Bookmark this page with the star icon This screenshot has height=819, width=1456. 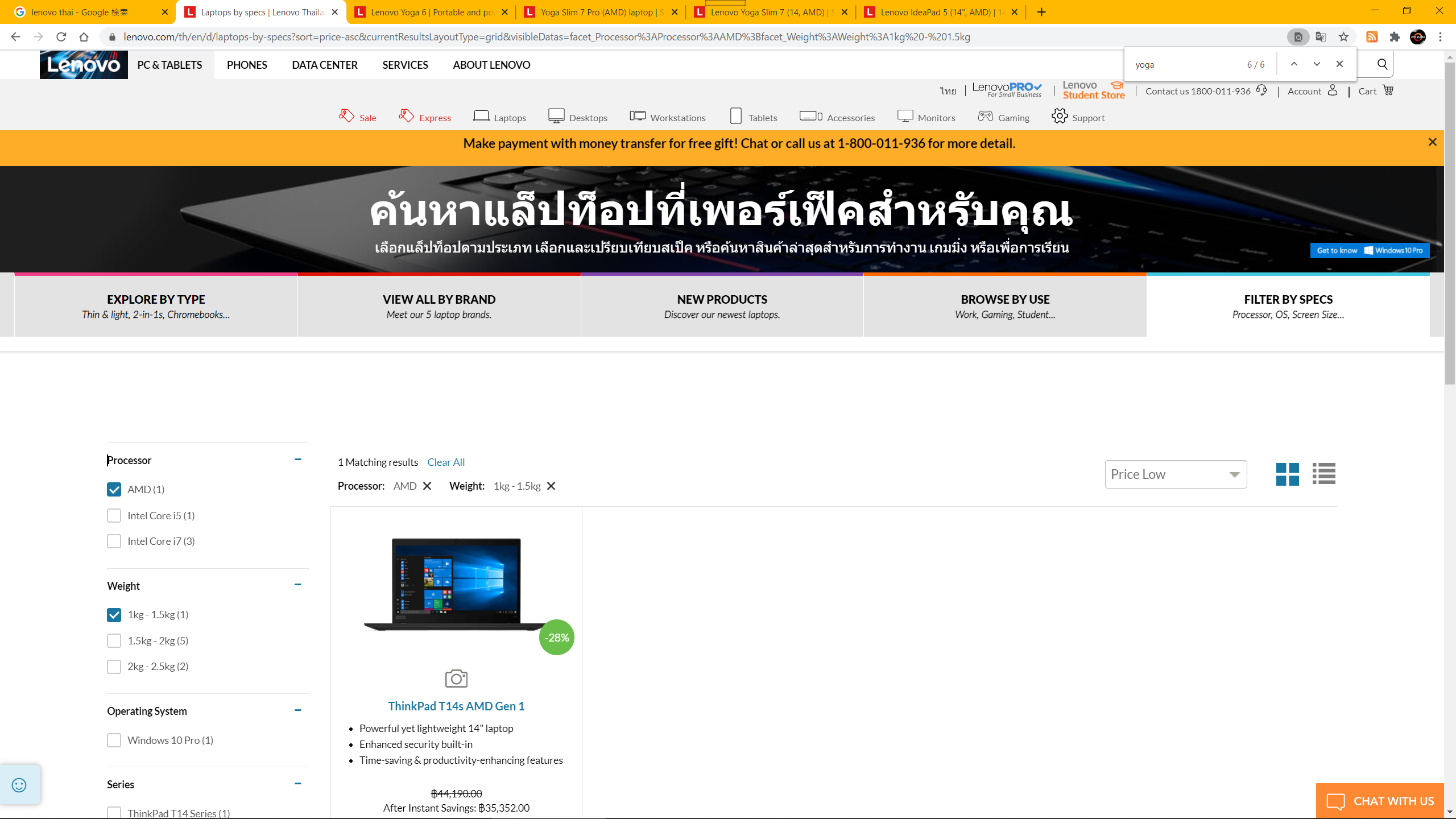click(x=1343, y=37)
